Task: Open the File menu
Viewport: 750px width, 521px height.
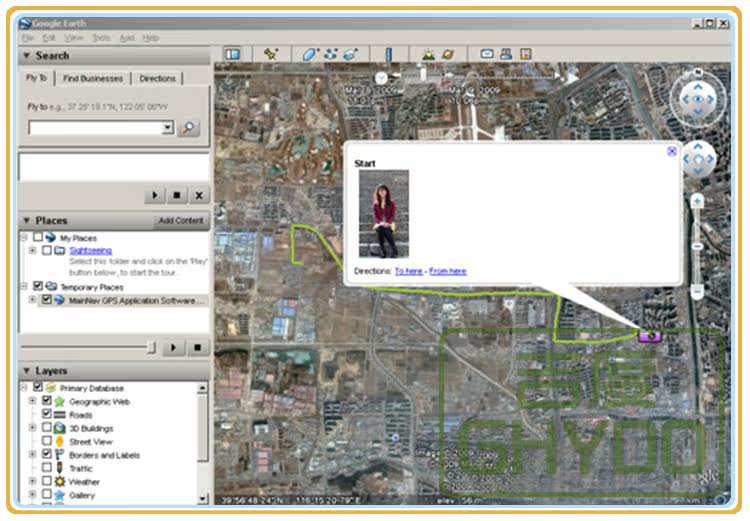Action: (x=27, y=38)
